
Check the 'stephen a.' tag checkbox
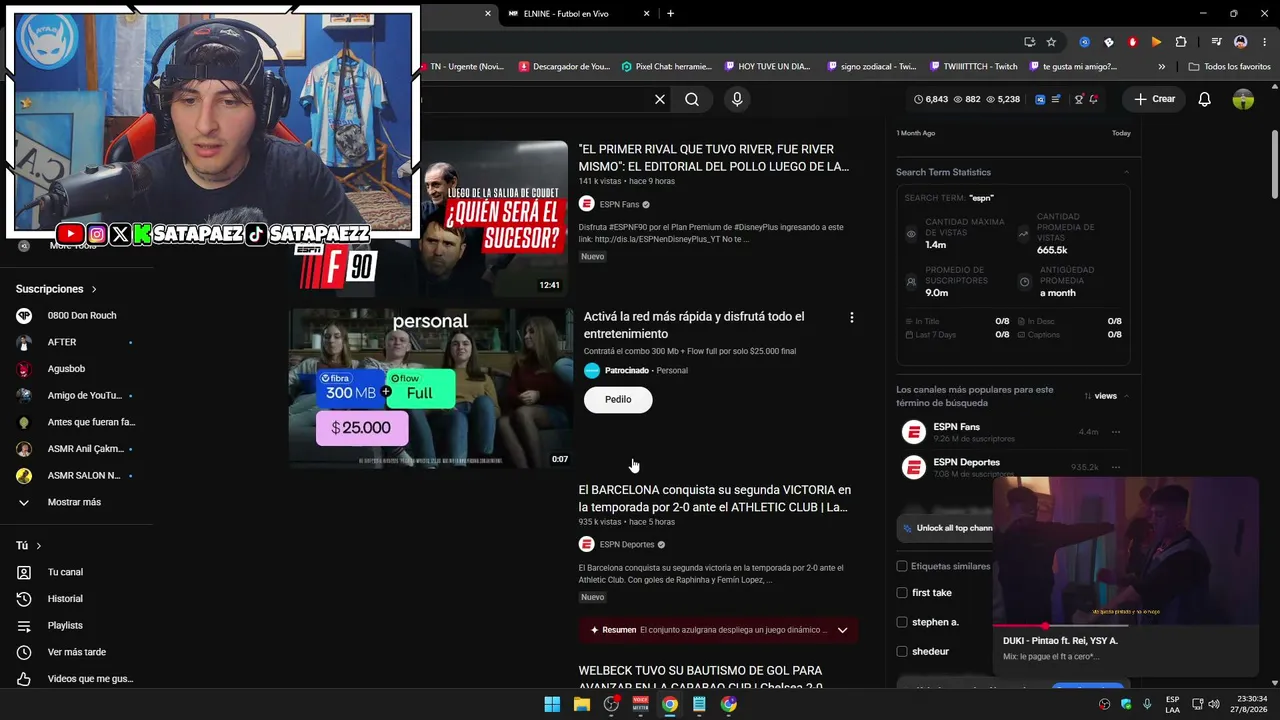click(902, 622)
